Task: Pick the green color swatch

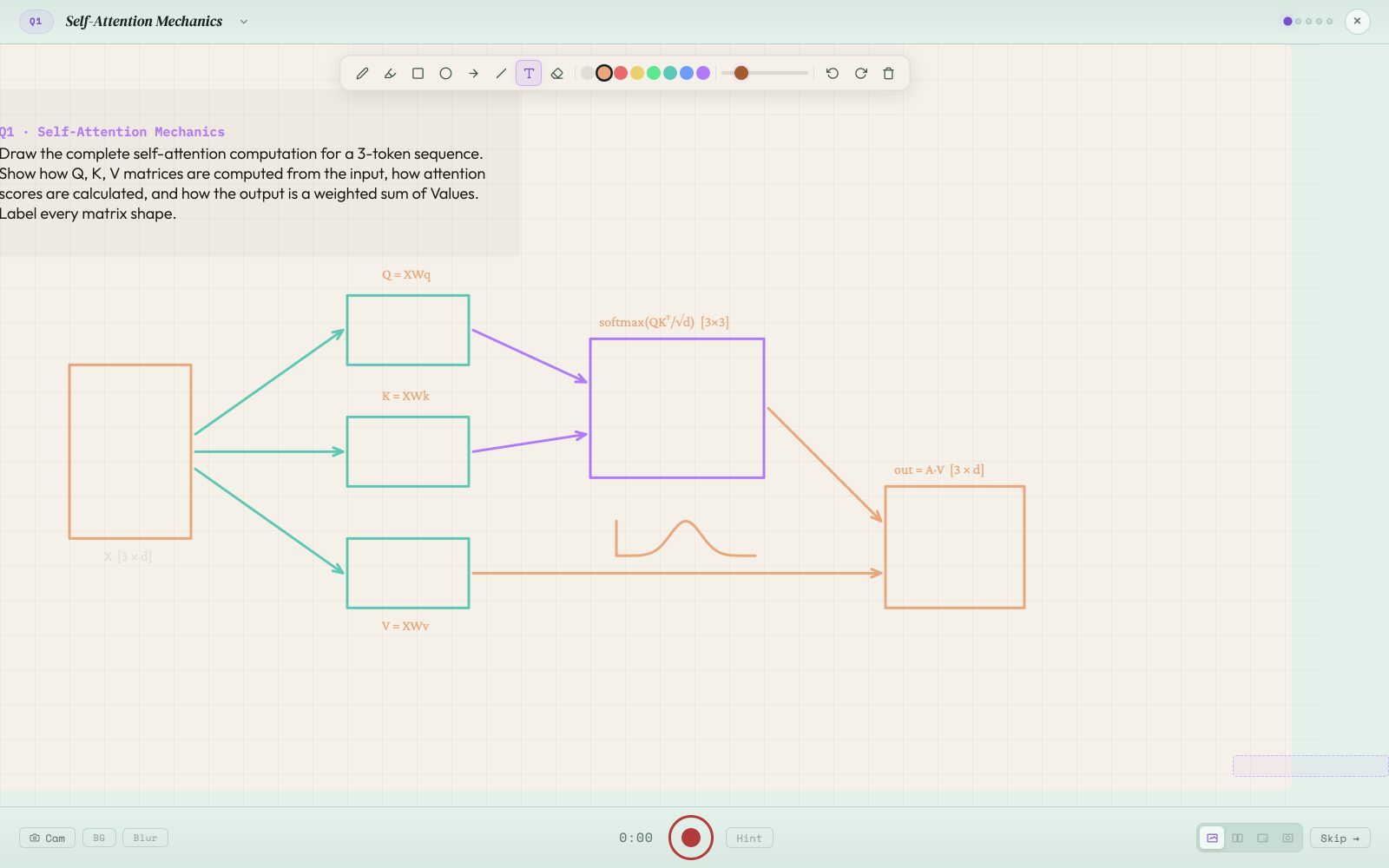Action: pyautogui.click(x=654, y=73)
